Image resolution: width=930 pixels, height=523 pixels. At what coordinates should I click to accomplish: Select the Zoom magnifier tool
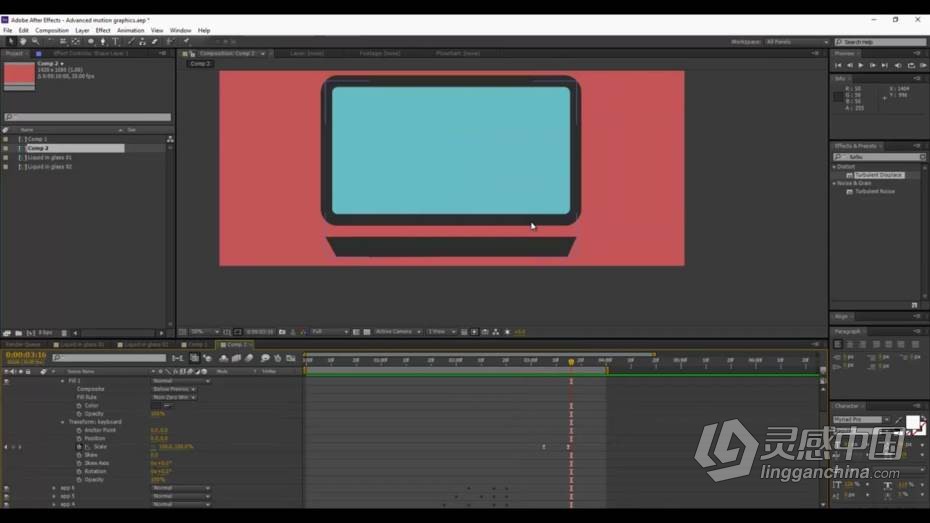point(36,42)
